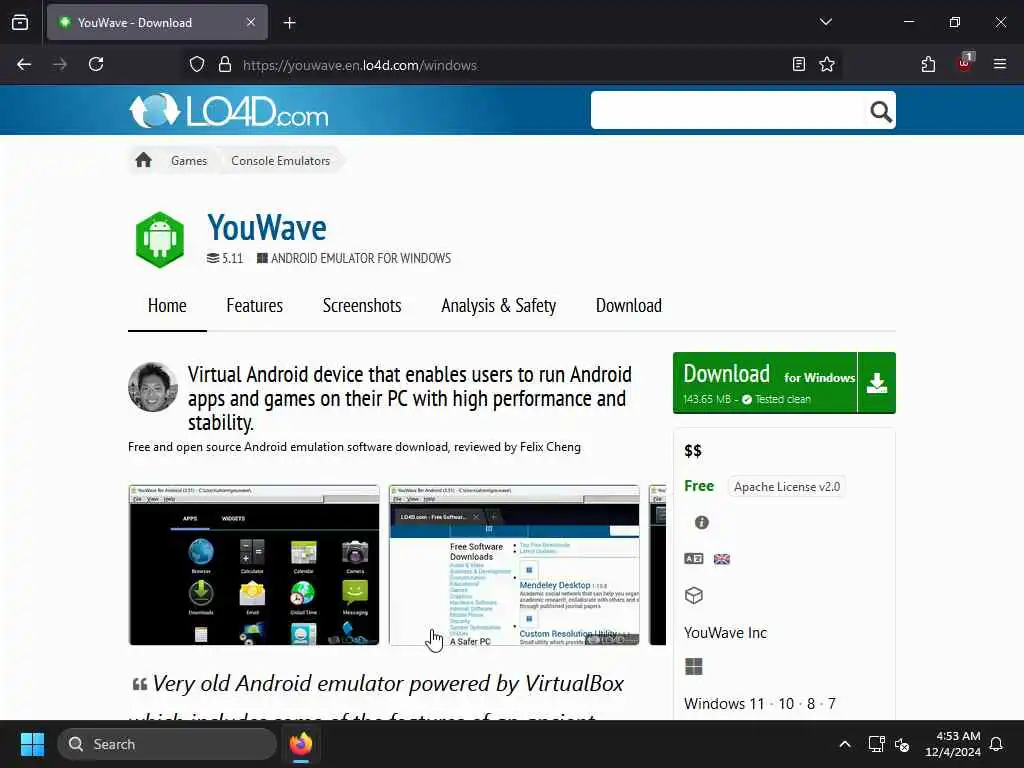
Task: Show hidden system tray icons
Action: [x=844, y=744]
